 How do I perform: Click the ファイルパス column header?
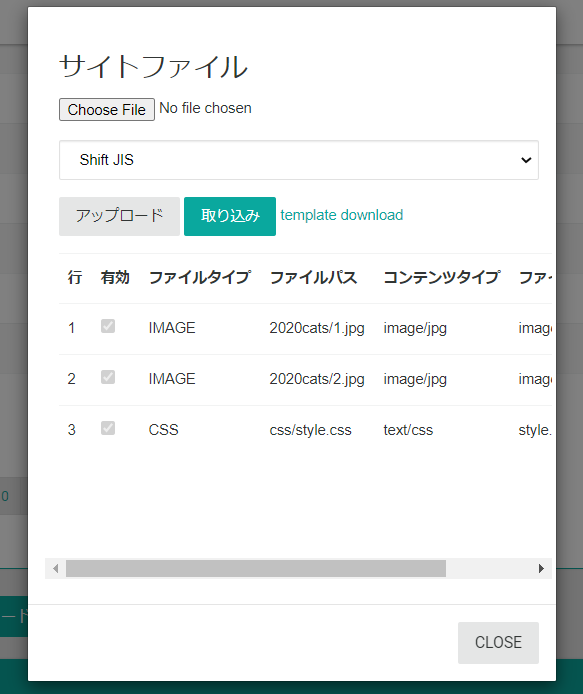313,278
